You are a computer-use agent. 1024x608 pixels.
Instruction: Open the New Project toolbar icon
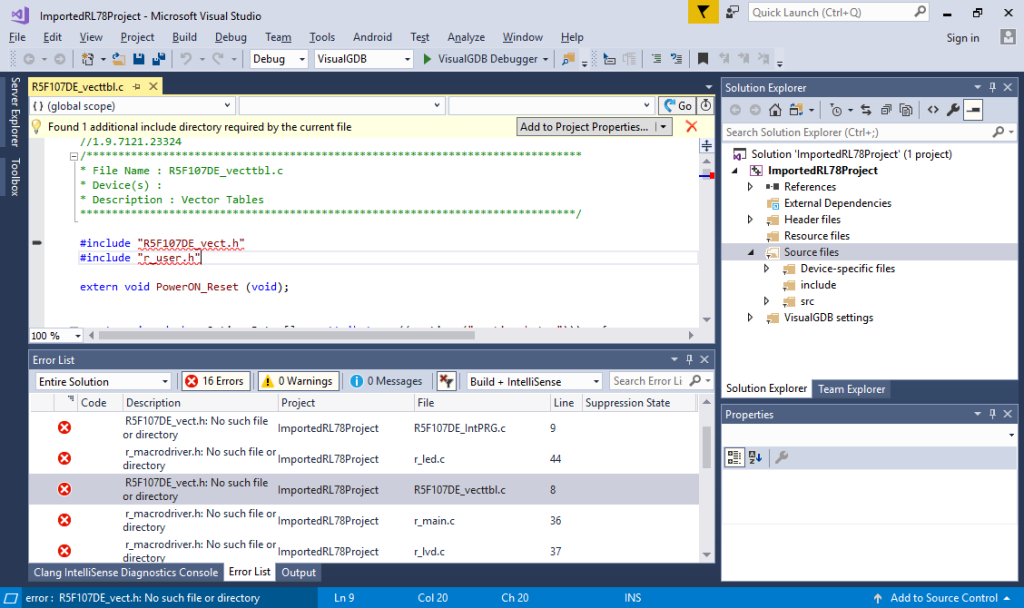point(88,59)
